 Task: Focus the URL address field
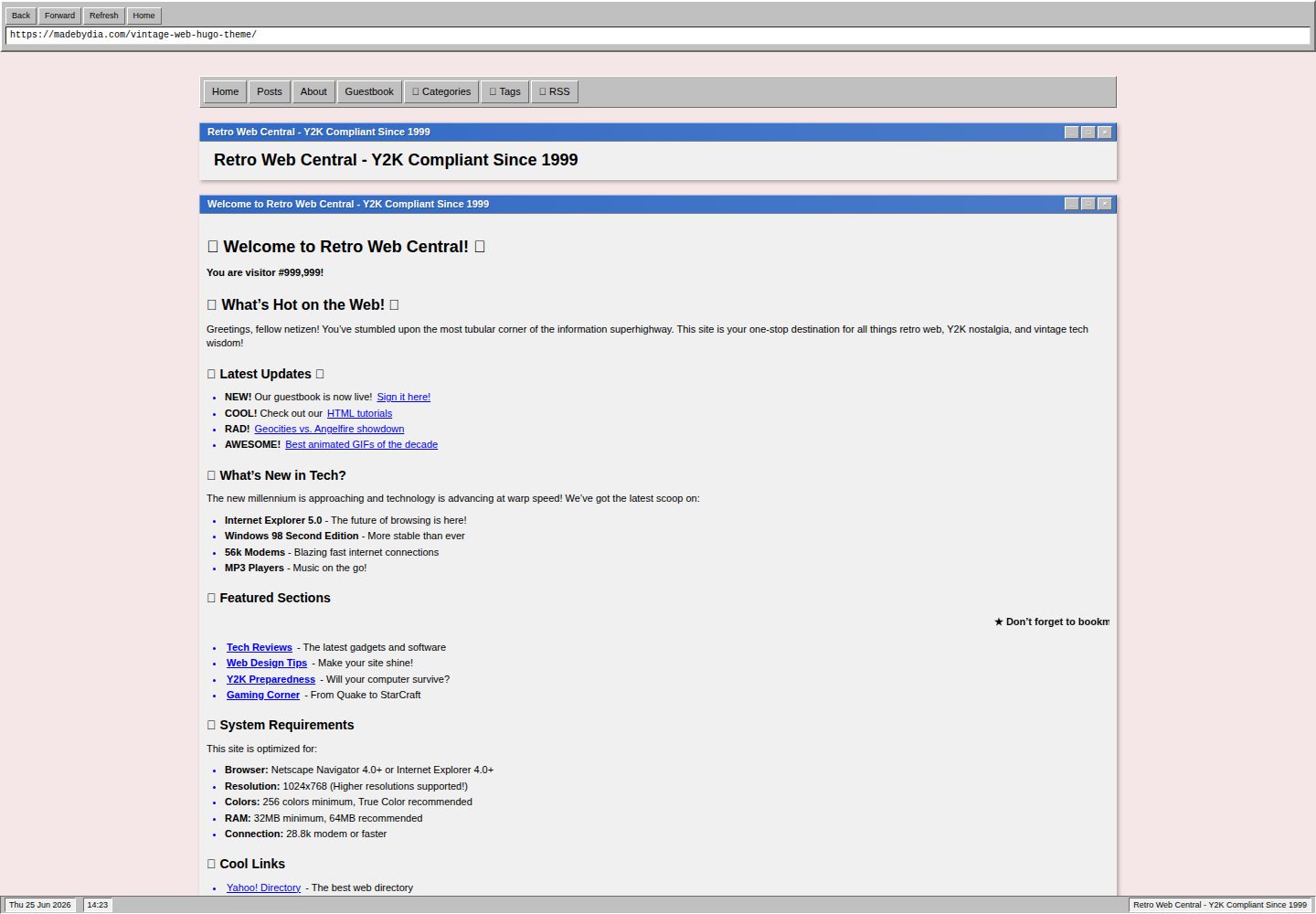tap(658, 35)
